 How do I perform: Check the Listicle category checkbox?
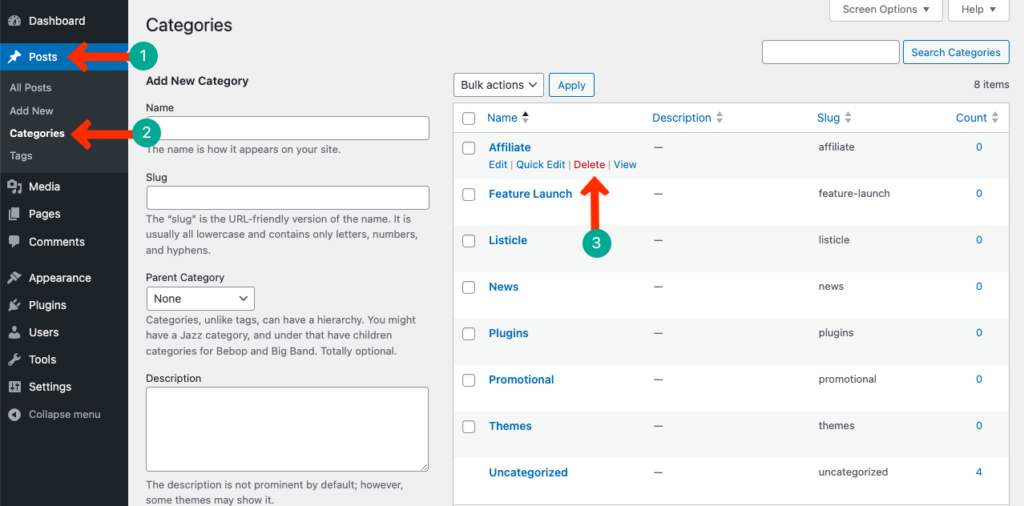click(x=469, y=241)
